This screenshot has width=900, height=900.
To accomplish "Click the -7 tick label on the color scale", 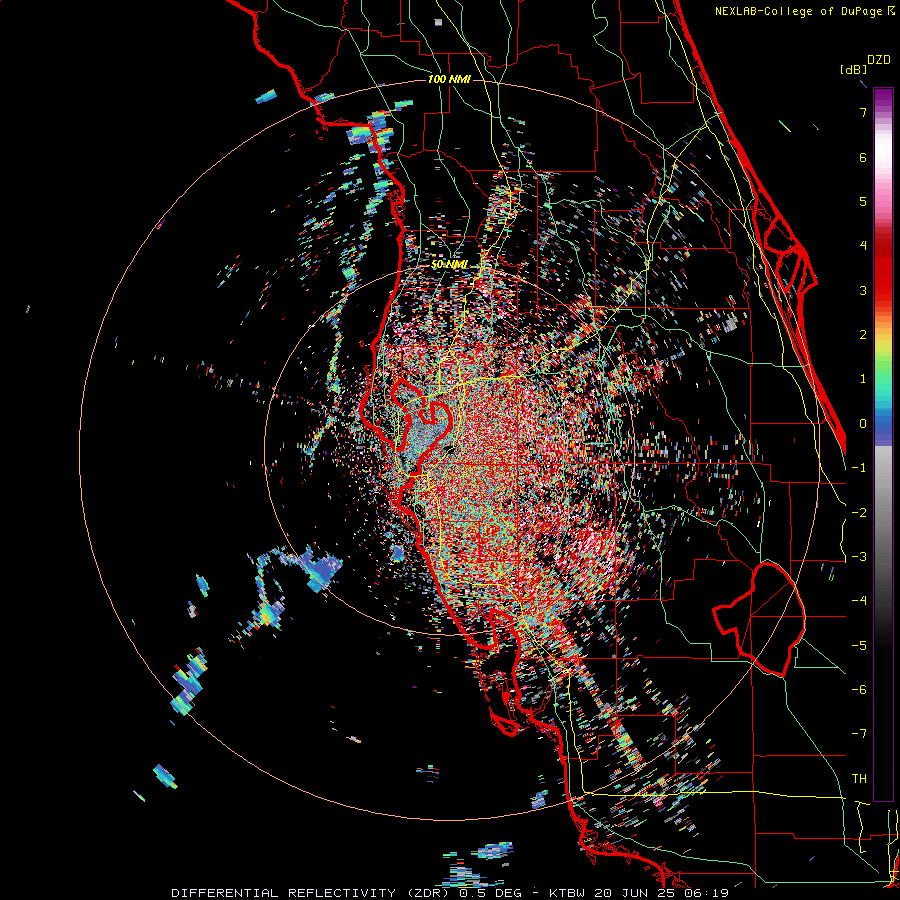I will pyautogui.click(x=859, y=734).
